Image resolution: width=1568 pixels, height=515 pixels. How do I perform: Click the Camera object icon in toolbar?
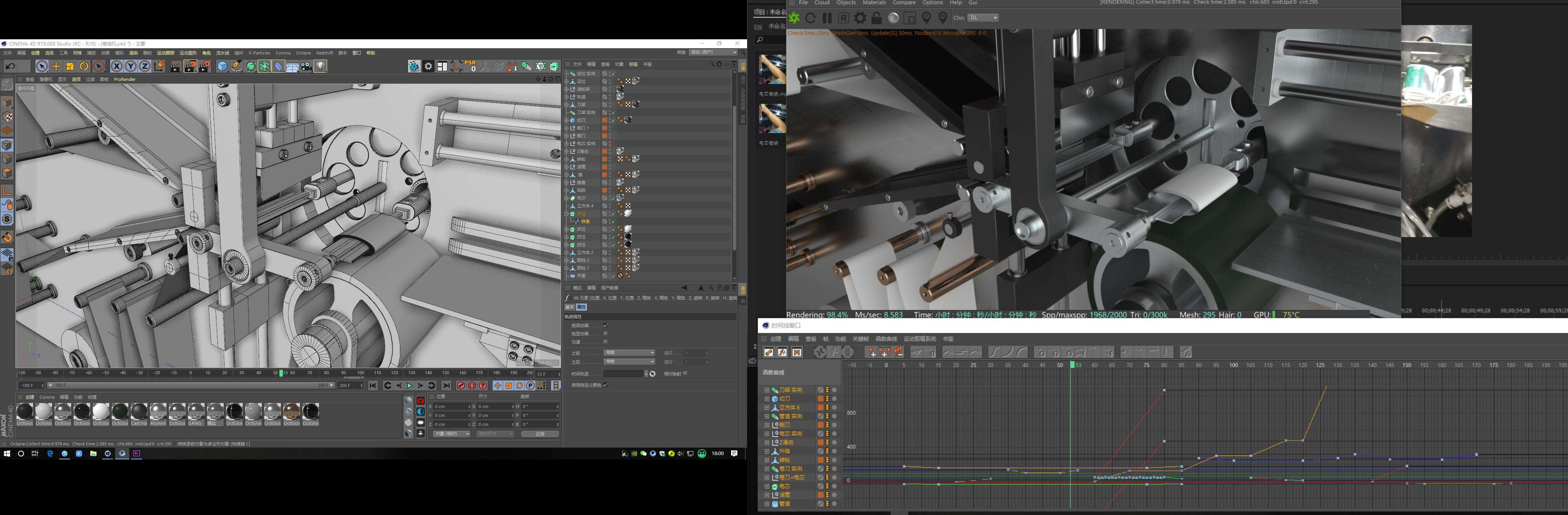(307, 67)
